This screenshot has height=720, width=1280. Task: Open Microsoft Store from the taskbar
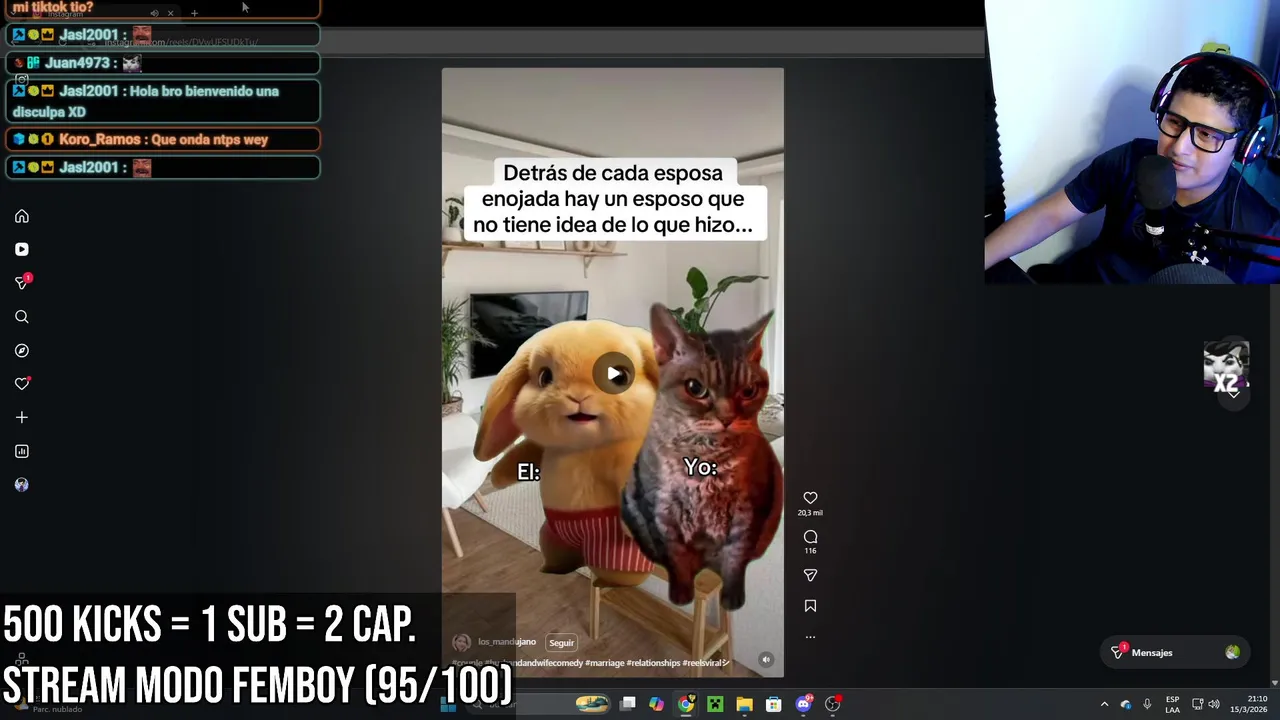click(773, 704)
